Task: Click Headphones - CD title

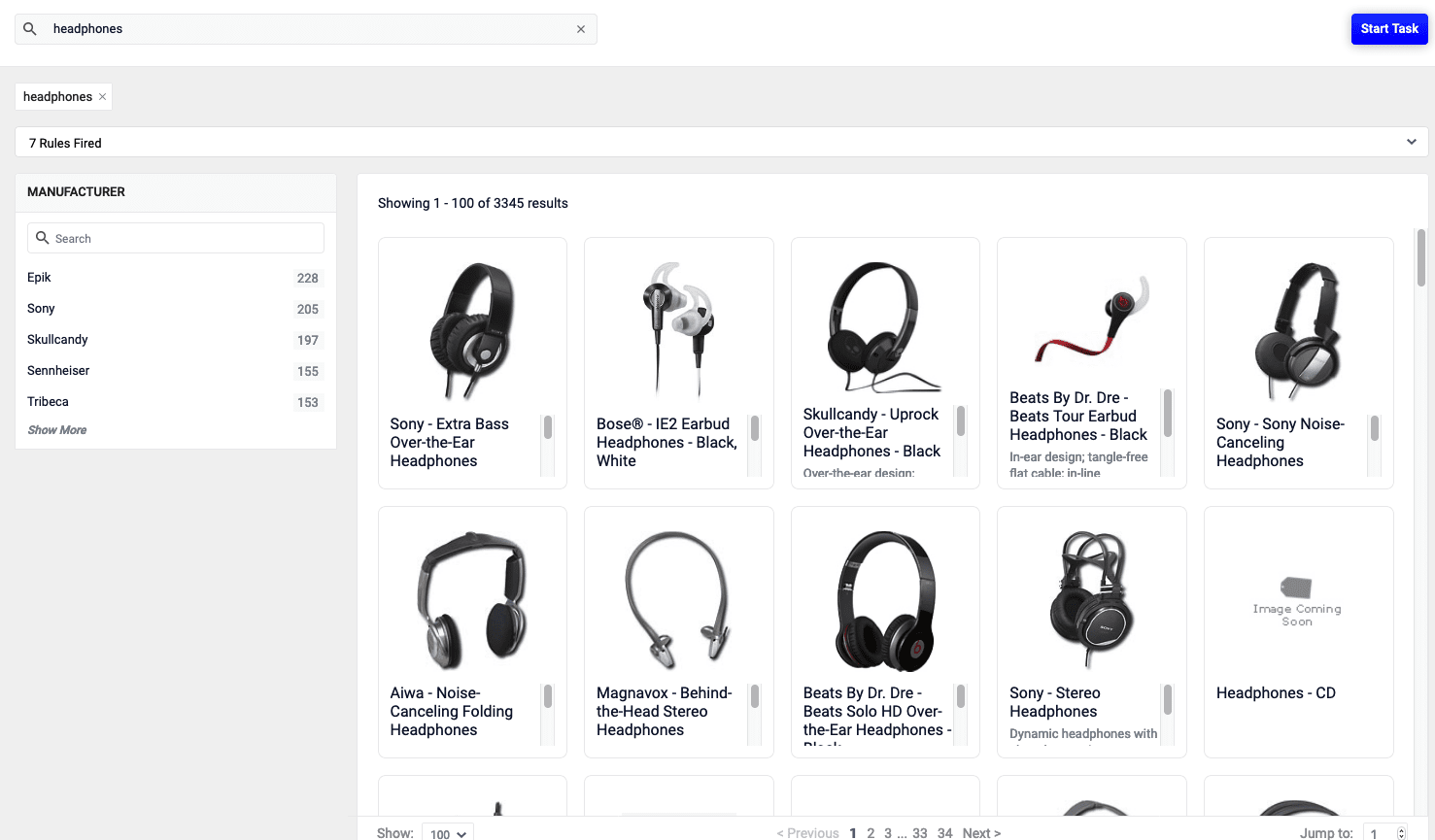Action: tap(1276, 693)
